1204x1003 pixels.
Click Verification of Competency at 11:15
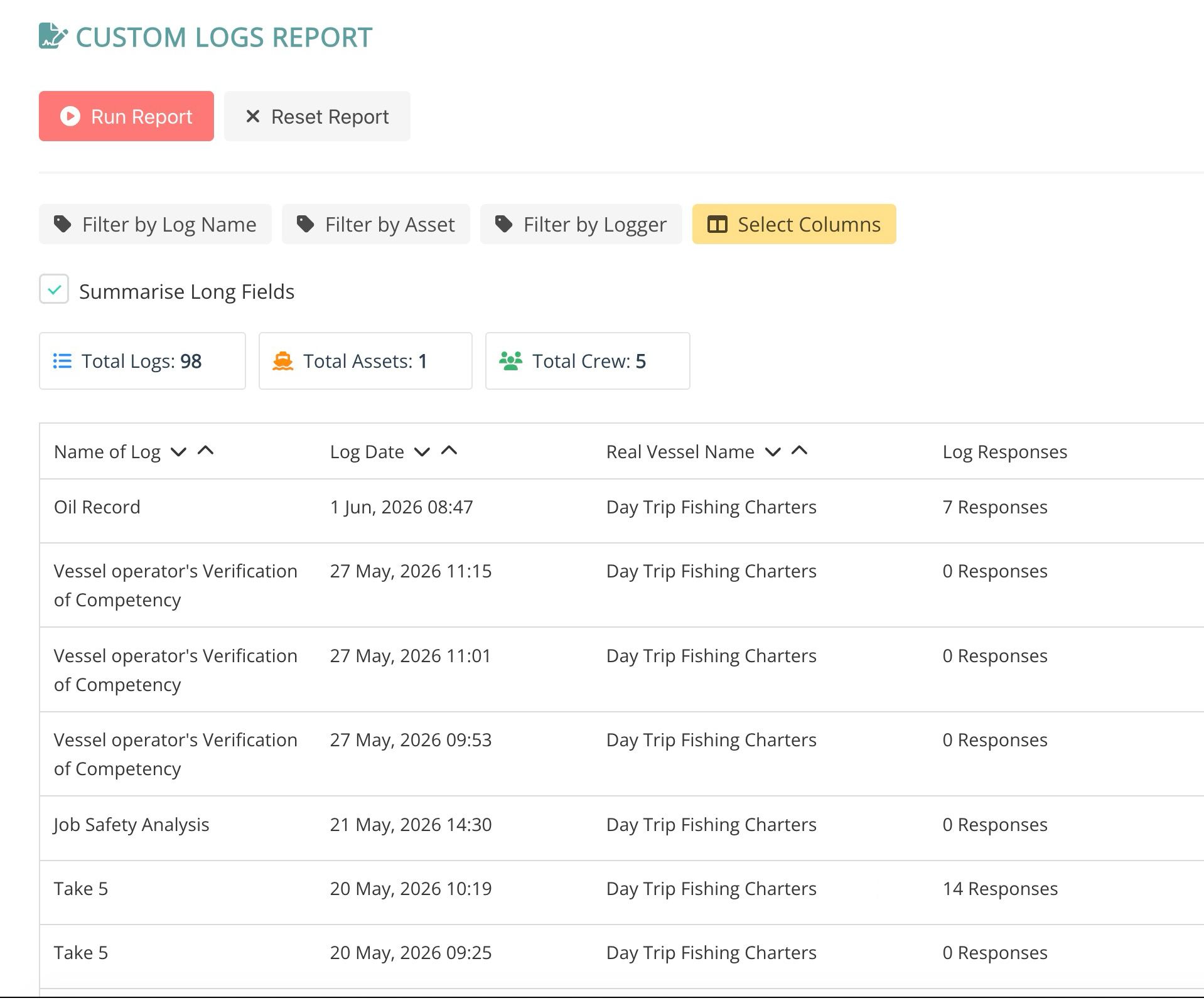(x=176, y=585)
